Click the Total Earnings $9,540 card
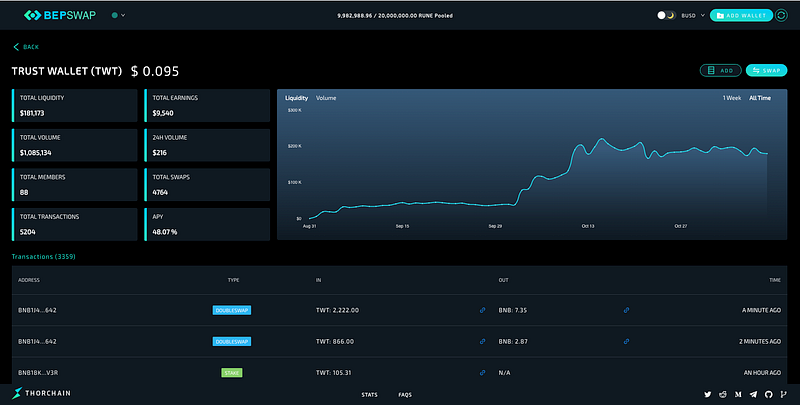 [207, 106]
